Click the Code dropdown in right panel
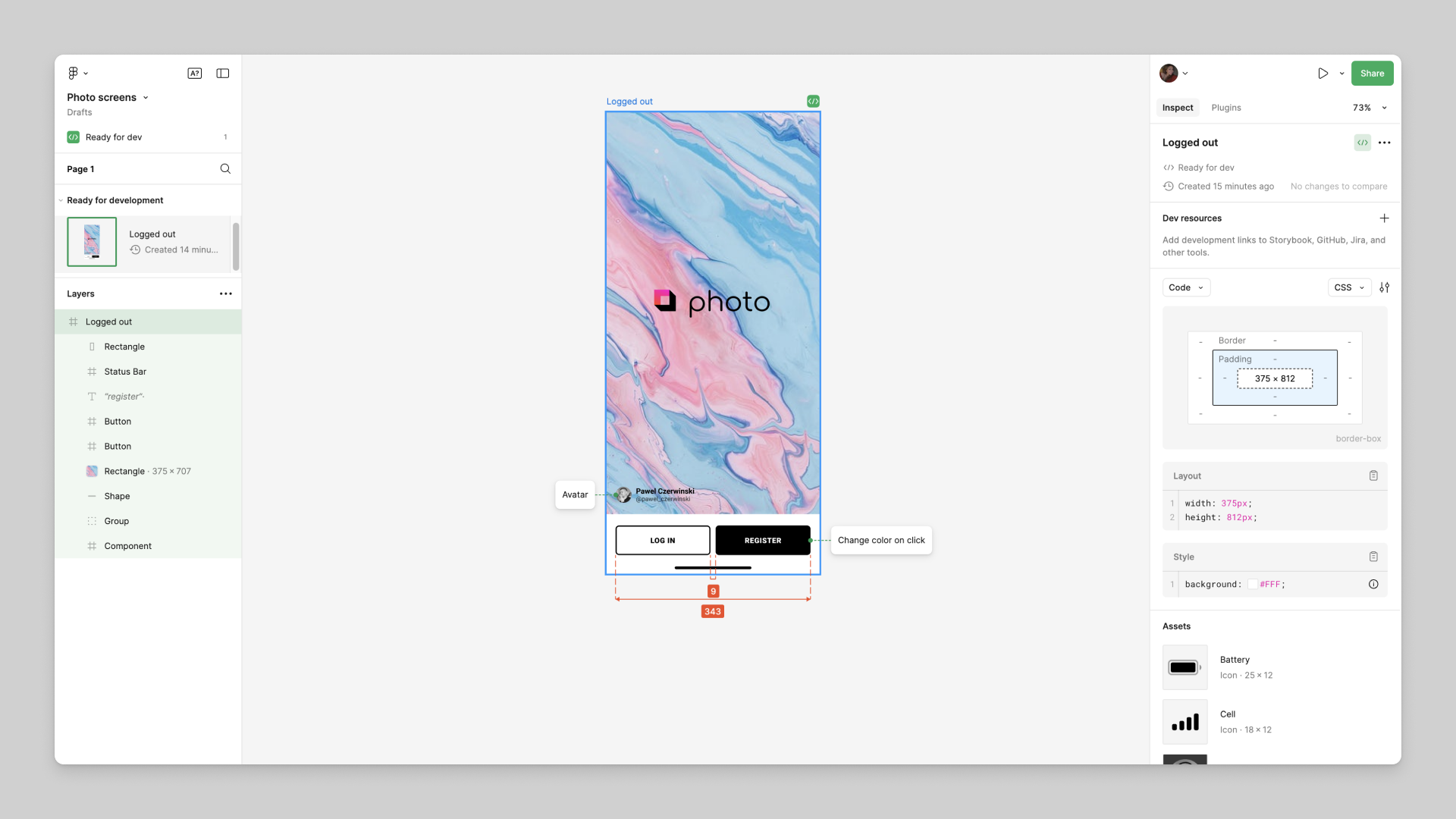The height and width of the screenshot is (819, 1456). pos(1185,287)
